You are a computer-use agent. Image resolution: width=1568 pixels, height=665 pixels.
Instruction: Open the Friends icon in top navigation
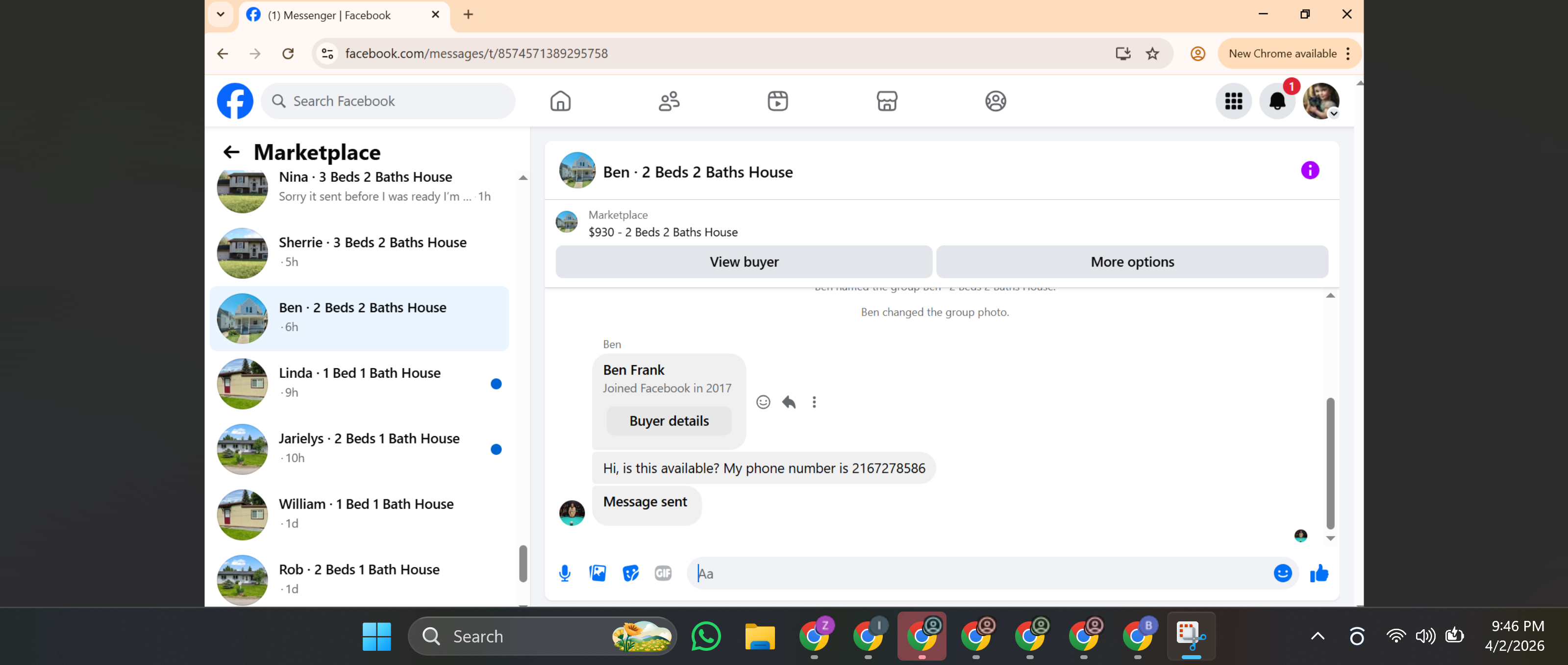[669, 101]
